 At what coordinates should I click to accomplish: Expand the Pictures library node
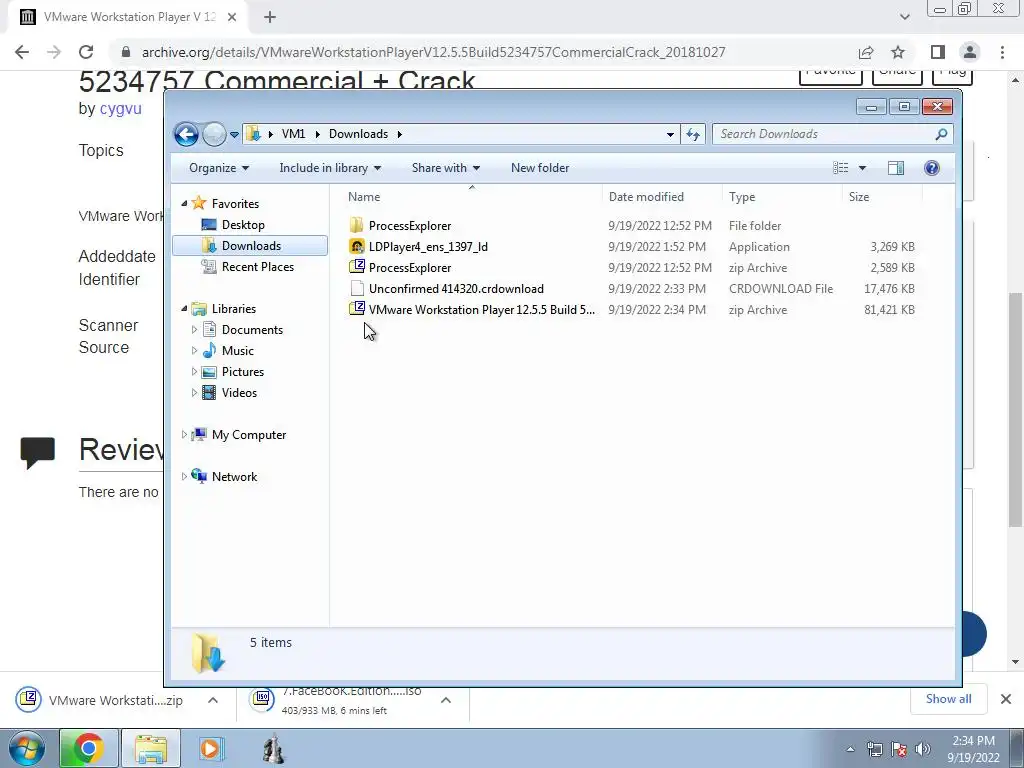coord(194,372)
